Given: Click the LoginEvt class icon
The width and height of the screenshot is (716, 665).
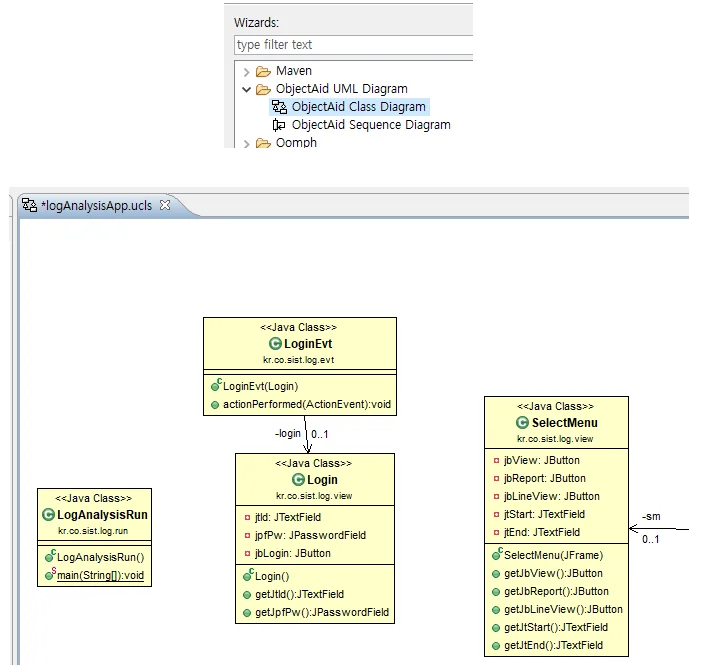Looking at the screenshot, I should click(275, 343).
